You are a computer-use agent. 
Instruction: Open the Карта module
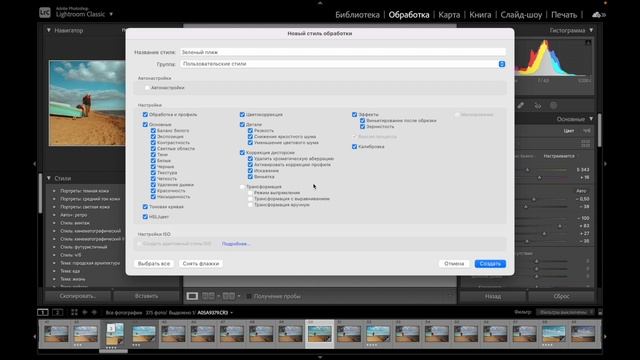[449, 15]
